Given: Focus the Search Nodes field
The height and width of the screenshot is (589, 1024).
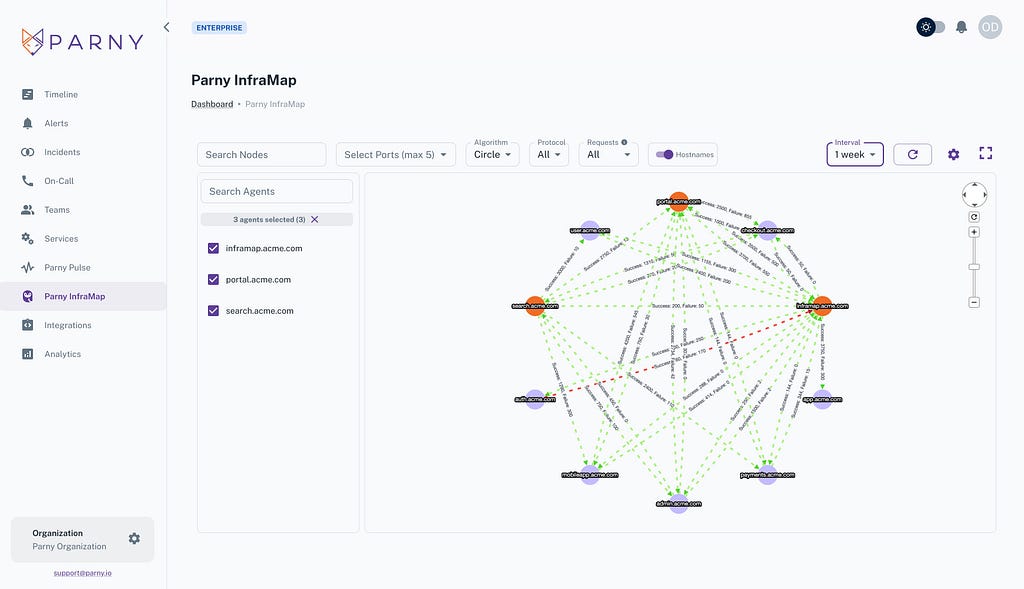Looking at the screenshot, I should 261,155.
